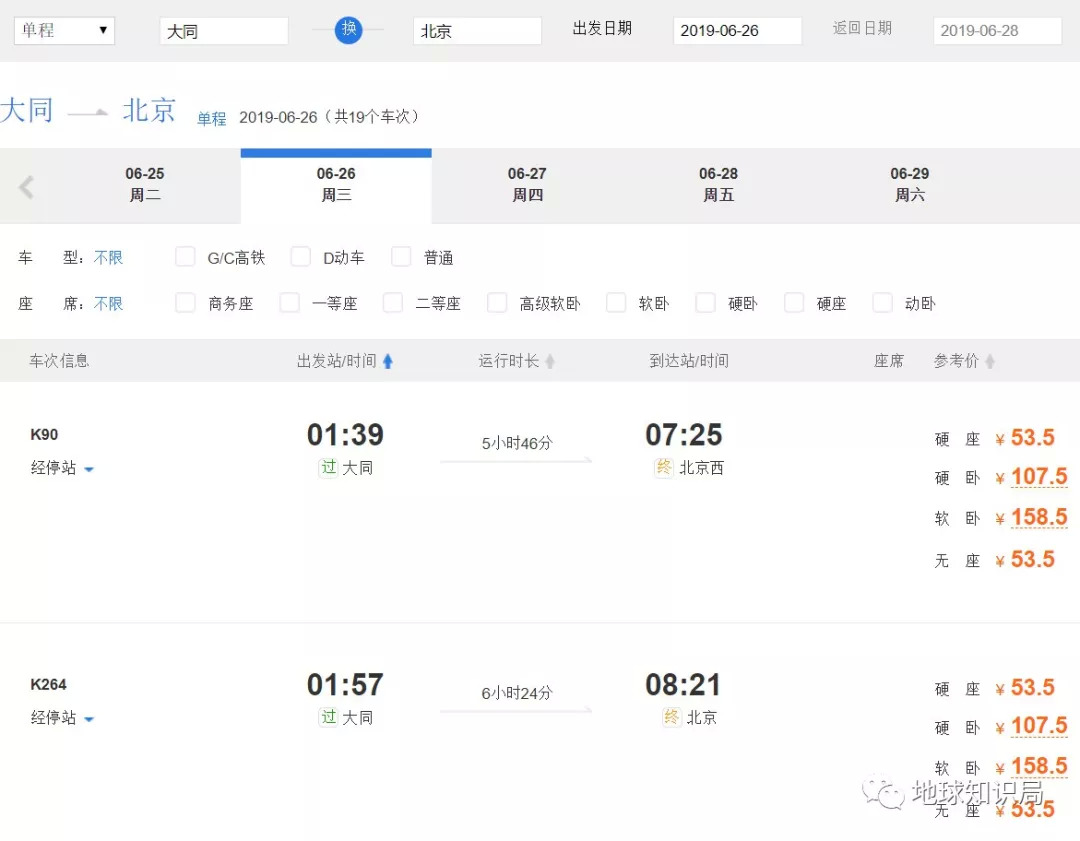
Task: Switch to the 06-28 周五 date tab
Action: pyautogui.click(x=718, y=185)
